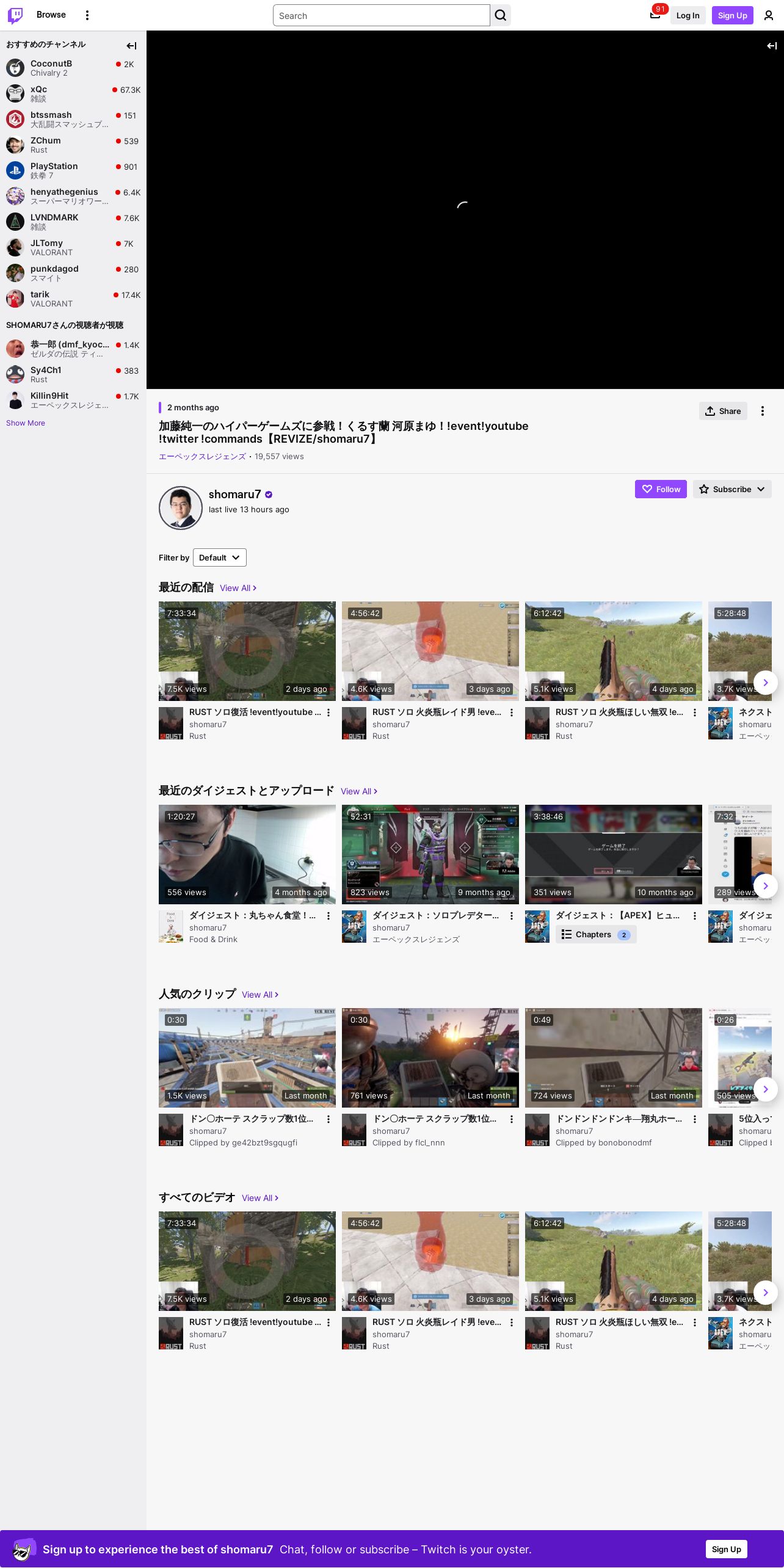
Task: Click the search magnifier button
Action: [501, 15]
